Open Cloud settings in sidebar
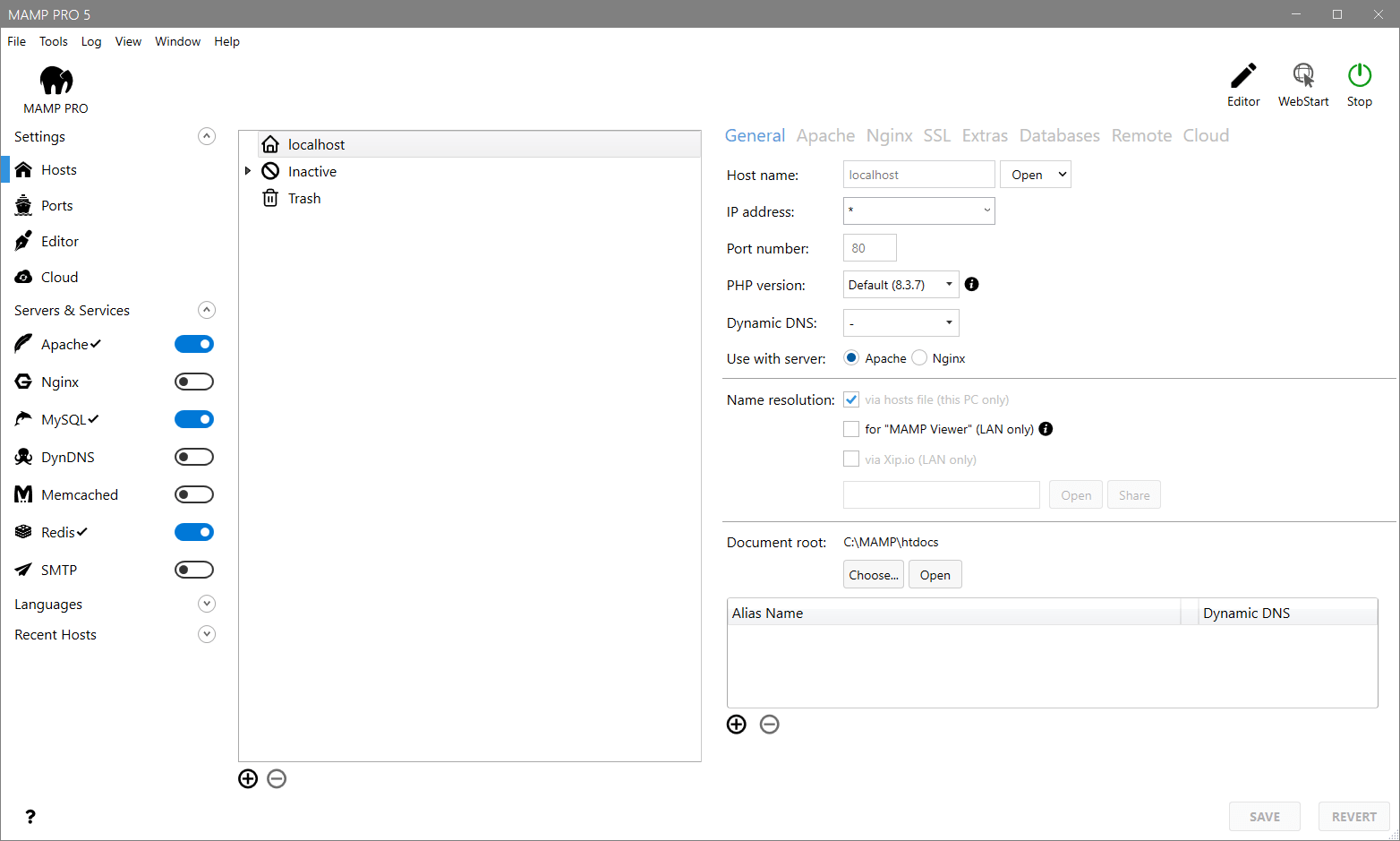 pos(59,278)
